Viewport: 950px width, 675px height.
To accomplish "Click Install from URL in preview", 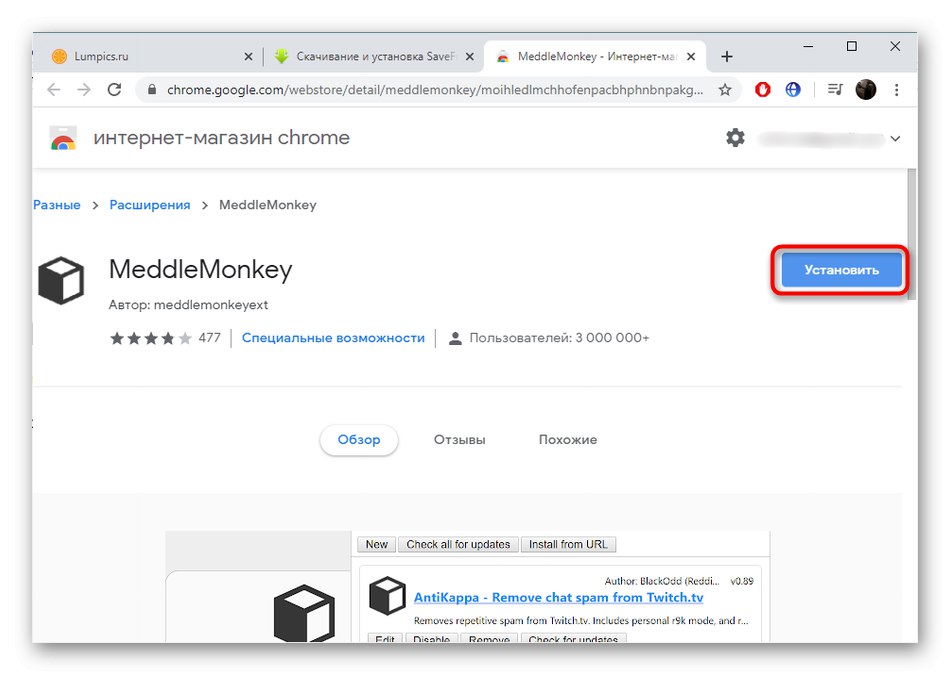I will (x=568, y=544).
